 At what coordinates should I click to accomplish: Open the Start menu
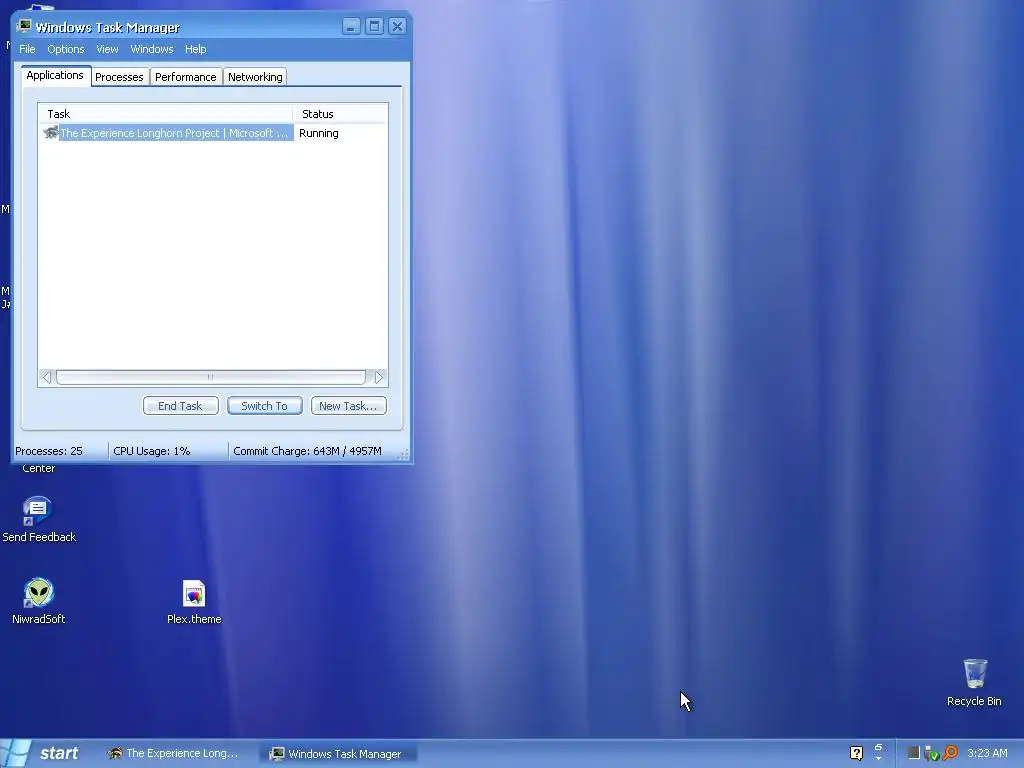40,753
